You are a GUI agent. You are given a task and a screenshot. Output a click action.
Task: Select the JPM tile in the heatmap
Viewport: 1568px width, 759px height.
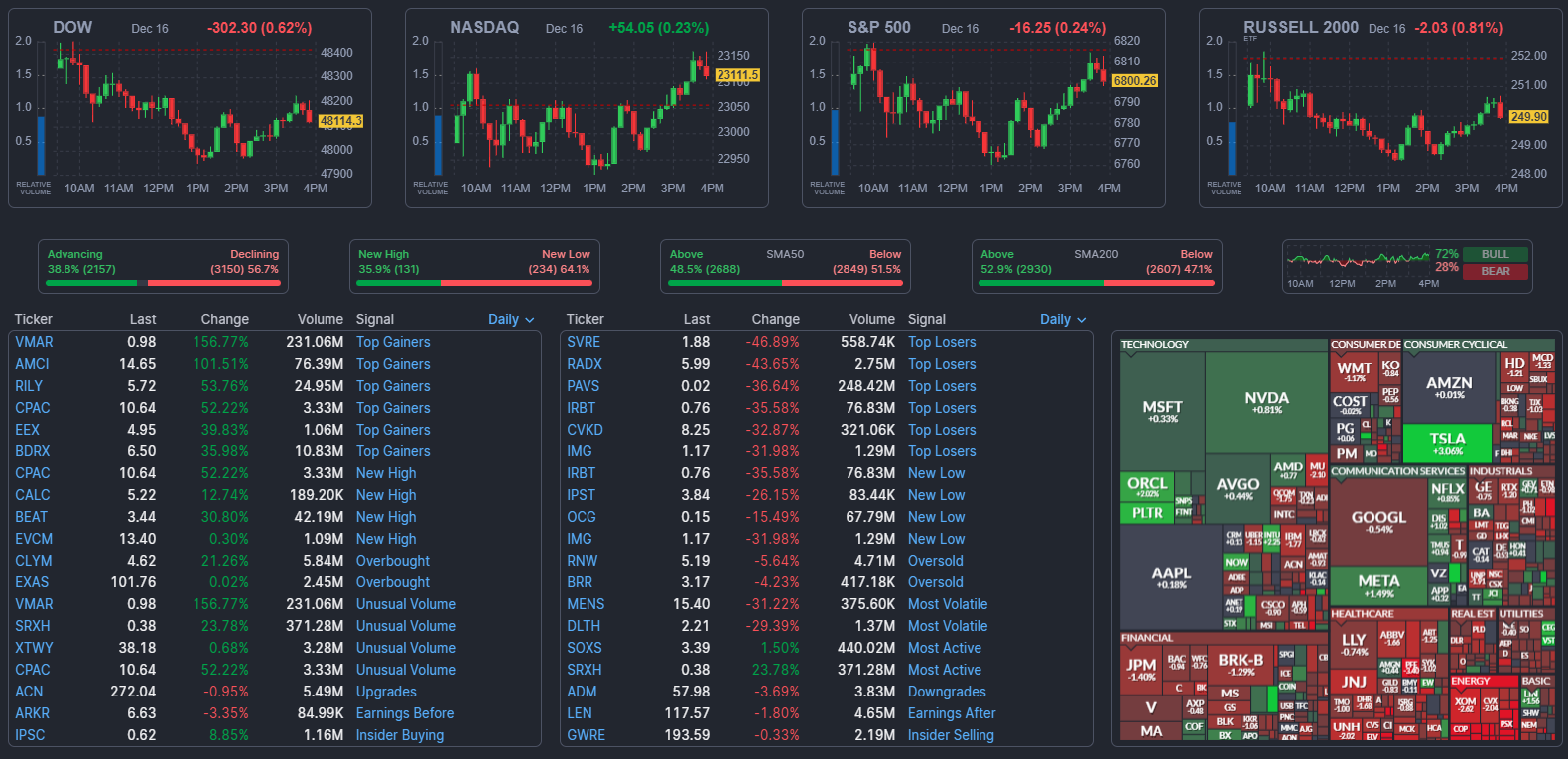click(x=1141, y=670)
